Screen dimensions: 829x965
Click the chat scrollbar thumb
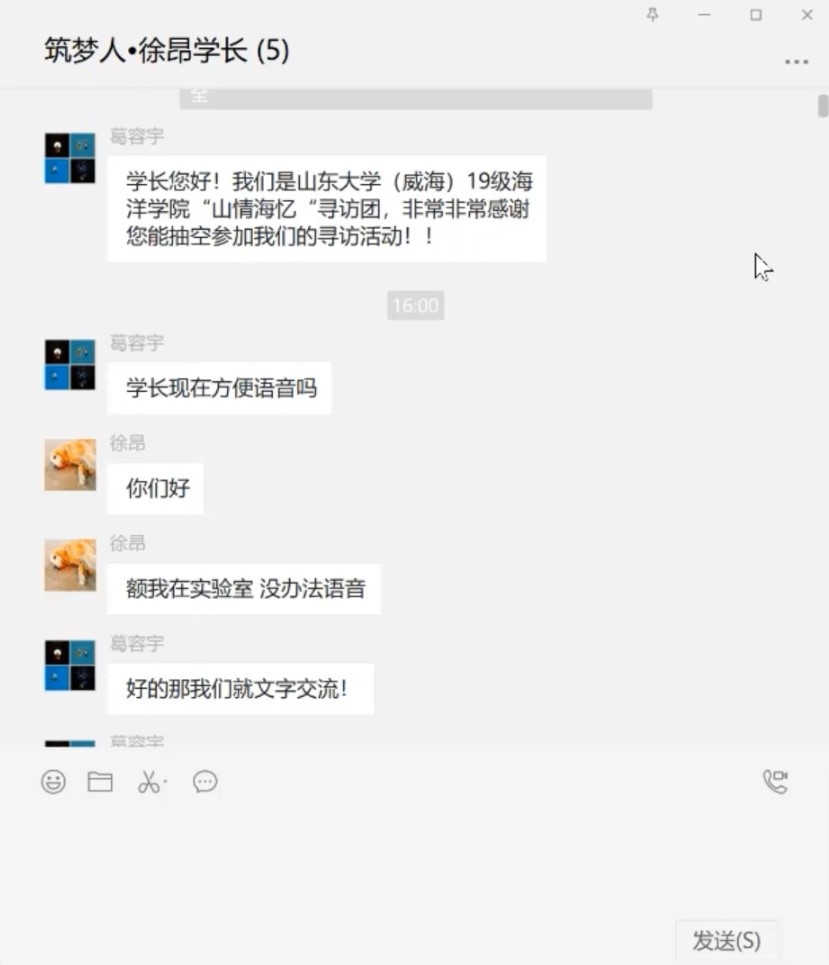point(823,105)
